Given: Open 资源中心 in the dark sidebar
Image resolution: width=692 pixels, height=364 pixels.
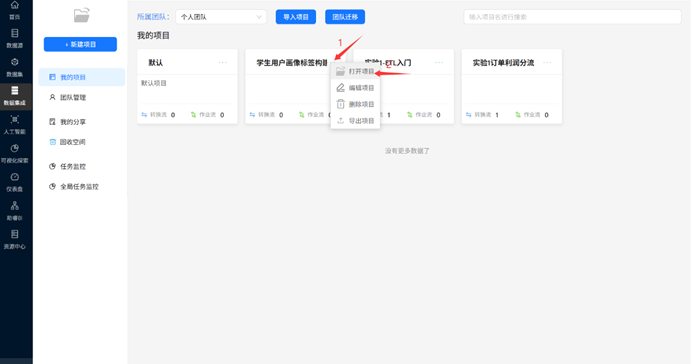Looking at the screenshot, I should click(x=15, y=240).
